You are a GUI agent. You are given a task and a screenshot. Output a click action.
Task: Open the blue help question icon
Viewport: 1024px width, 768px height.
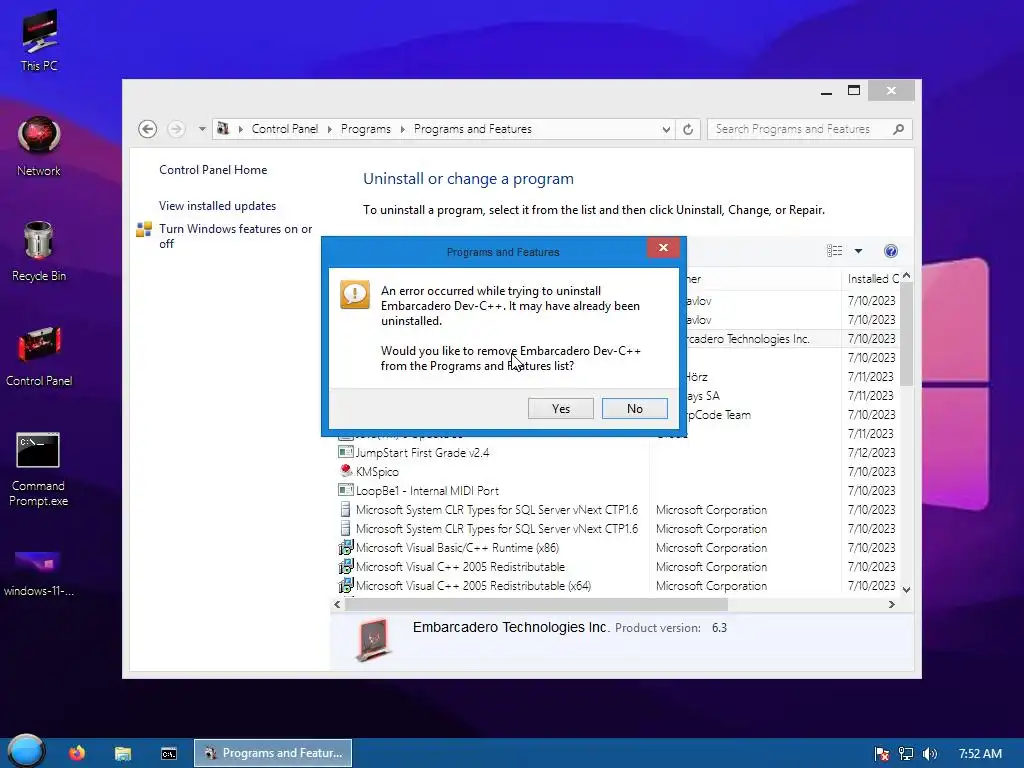(x=891, y=251)
